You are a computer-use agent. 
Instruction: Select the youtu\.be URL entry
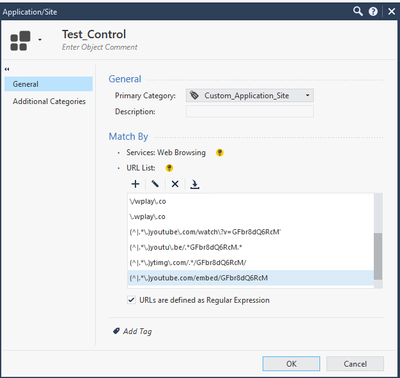click(x=251, y=247)
